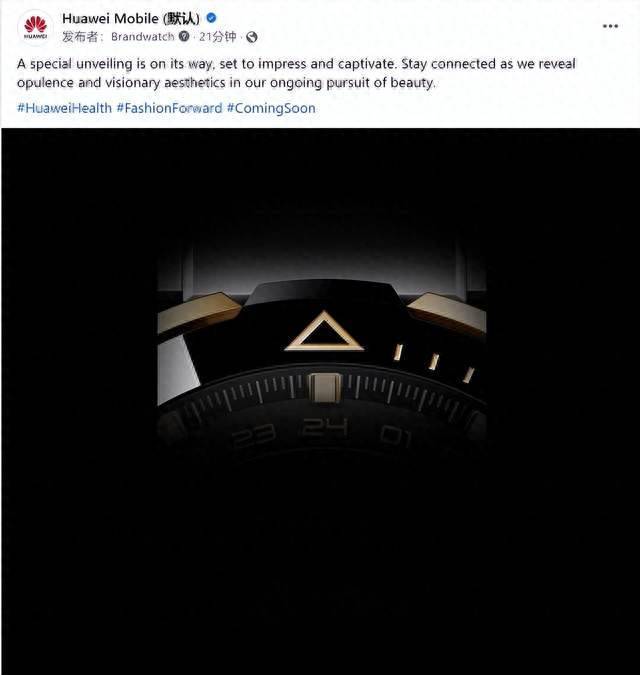The width and height of the screenshot is (640, 675).
Task: Open the Huawei logo profile picture
Action: pos(35,27)
